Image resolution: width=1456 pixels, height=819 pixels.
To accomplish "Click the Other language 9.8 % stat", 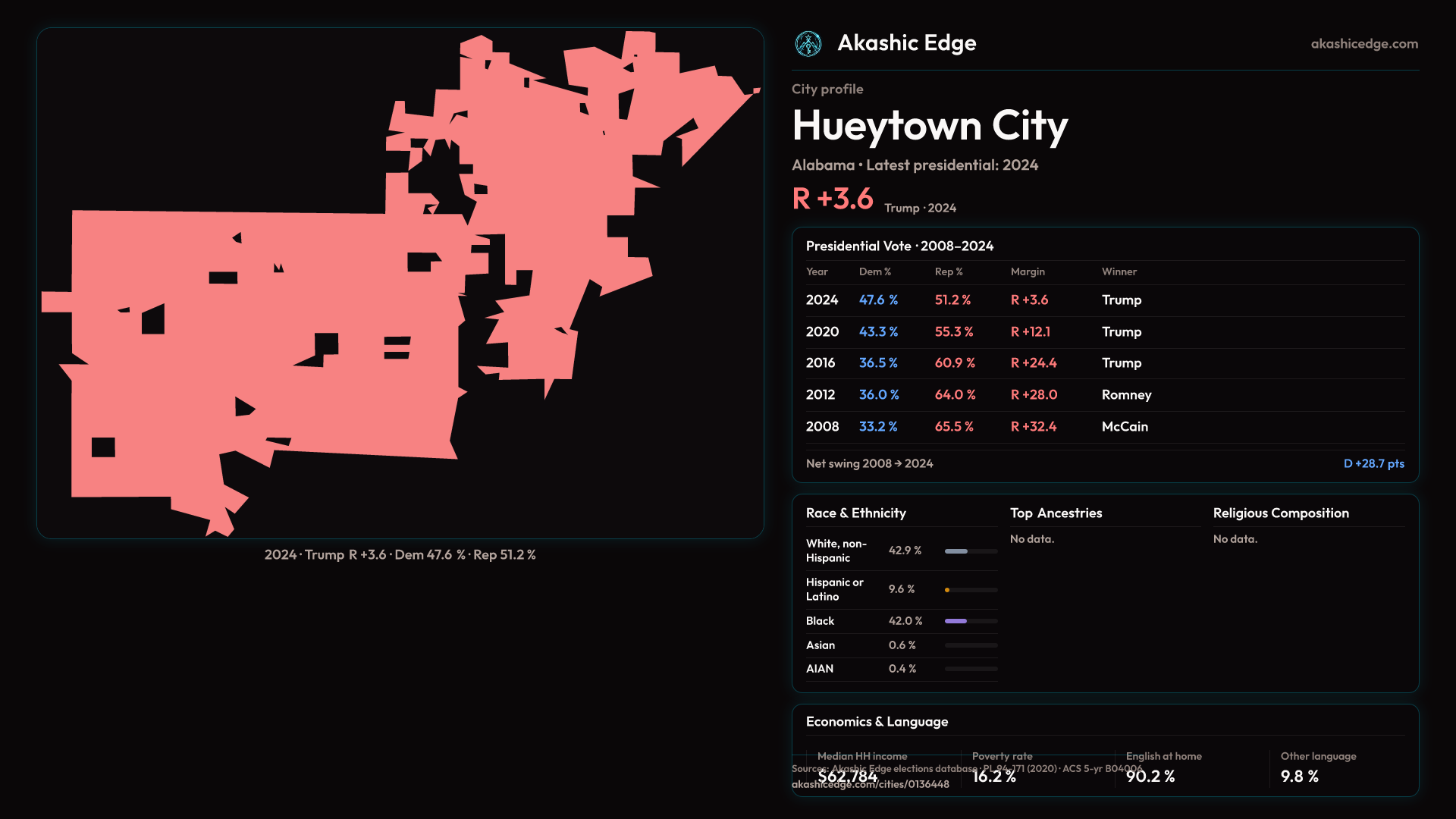I will coord(1299,777).
